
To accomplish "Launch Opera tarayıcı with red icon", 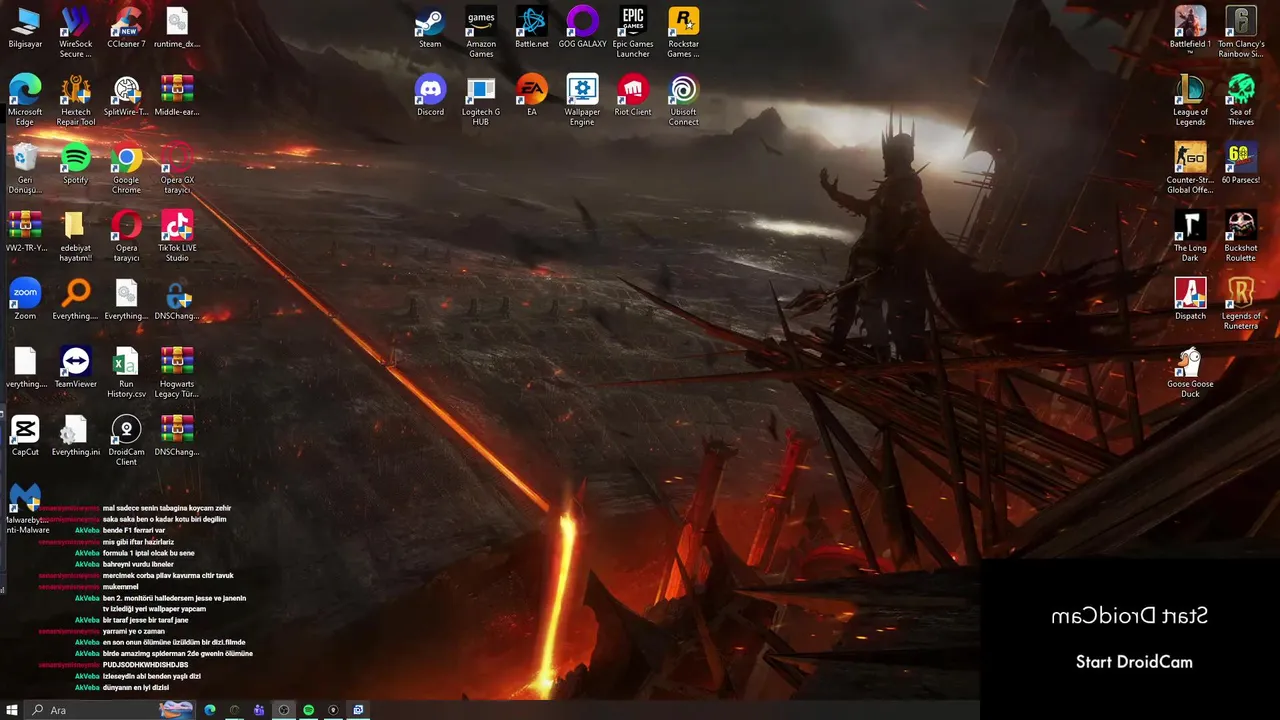I will [x=126, y=237].
